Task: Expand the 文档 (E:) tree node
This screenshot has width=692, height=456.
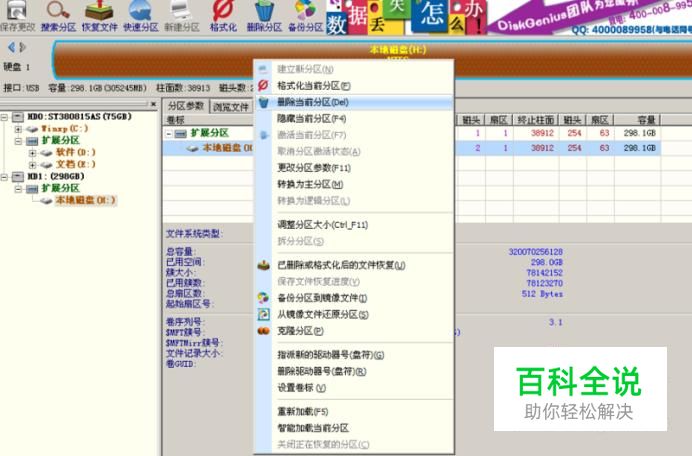Action: pos(32,165)
